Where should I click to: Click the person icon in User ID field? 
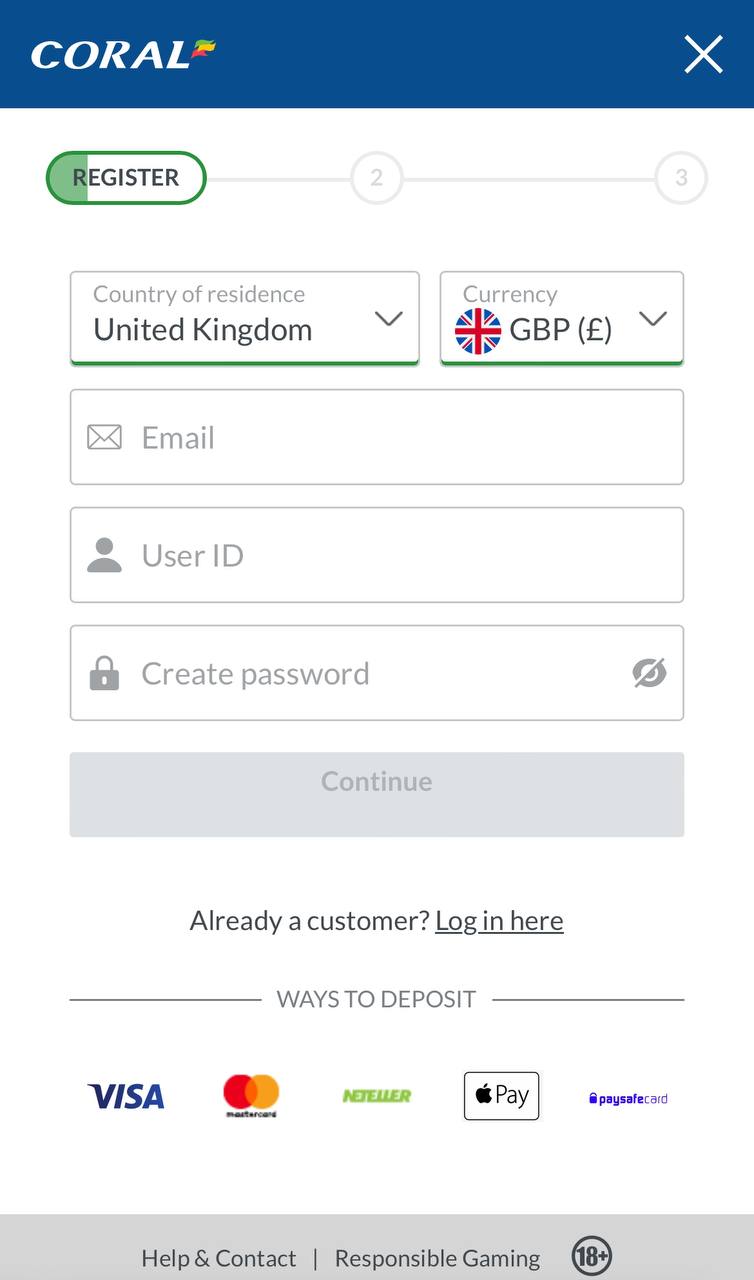(x=104, y=555)
